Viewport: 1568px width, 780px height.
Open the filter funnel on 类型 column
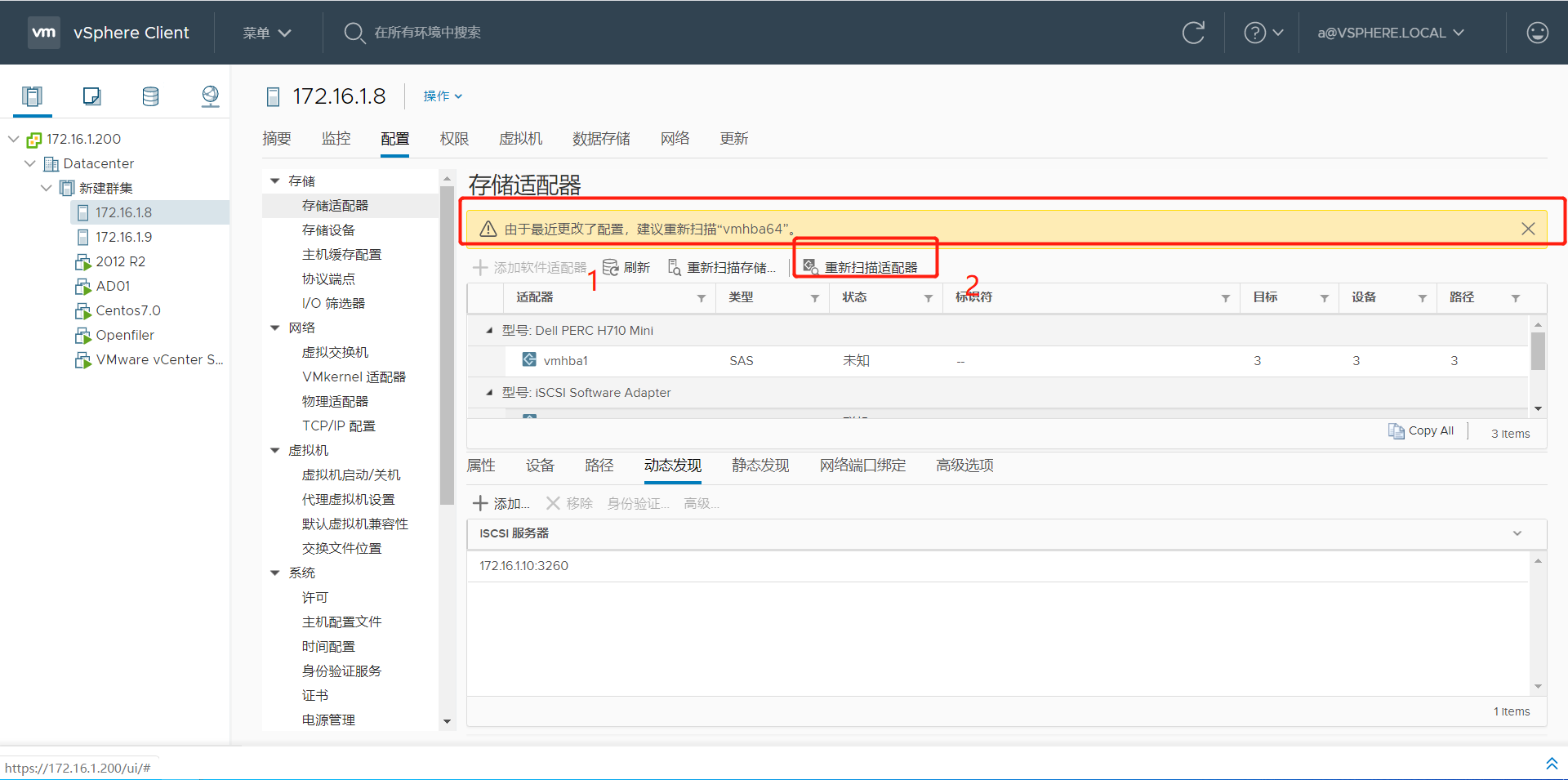click(814, 298)
